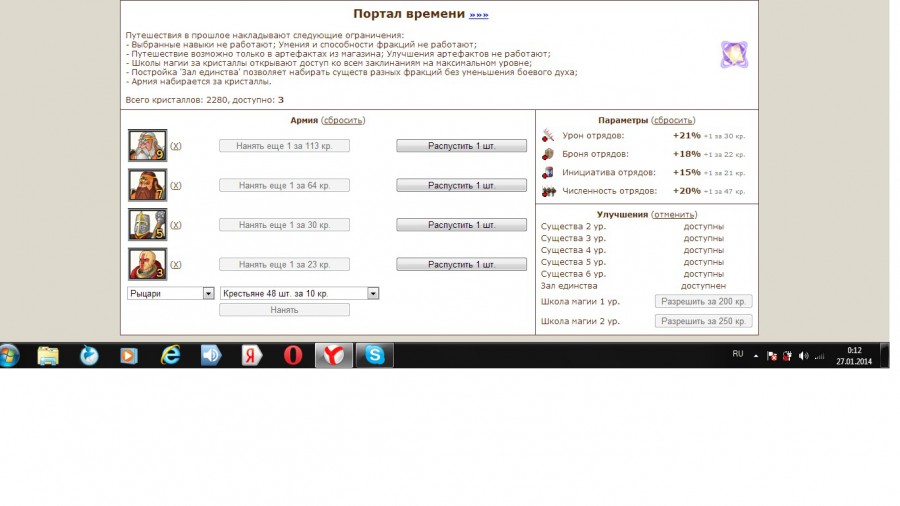The height and width of the screenshot is (506, 900).
Task: Click the red-bearded creature portrait with 7
Action: (147, 185)
